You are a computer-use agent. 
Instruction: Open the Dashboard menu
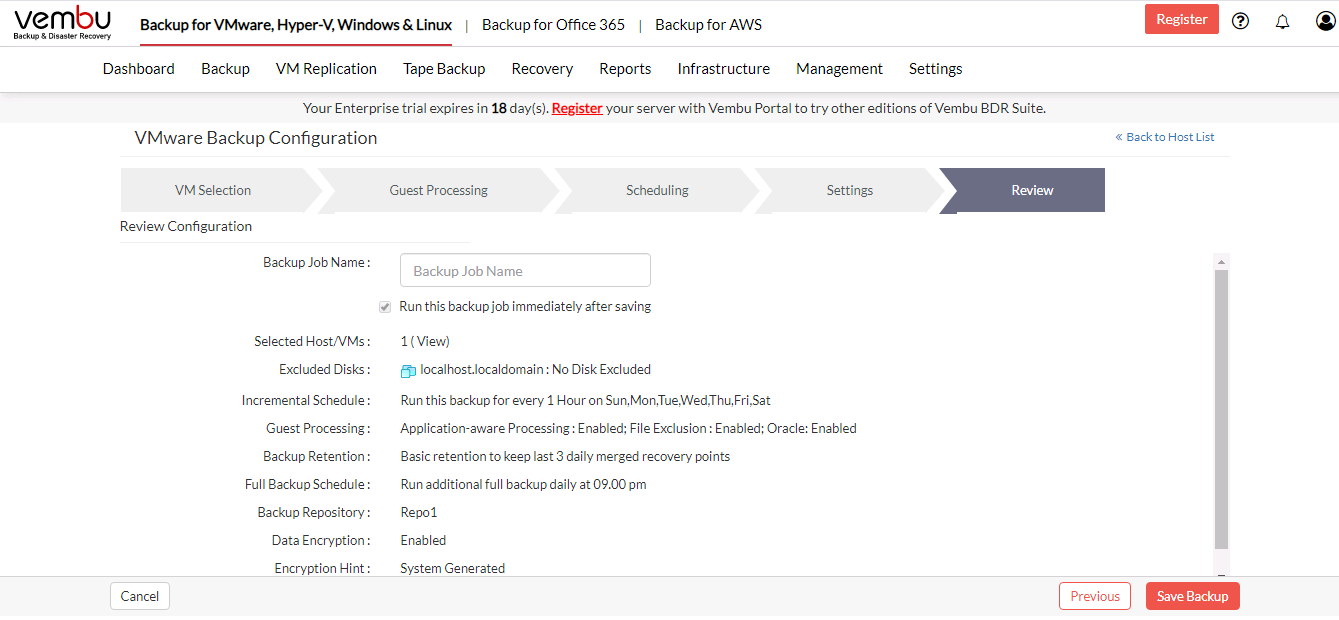(x=139, y=69)
